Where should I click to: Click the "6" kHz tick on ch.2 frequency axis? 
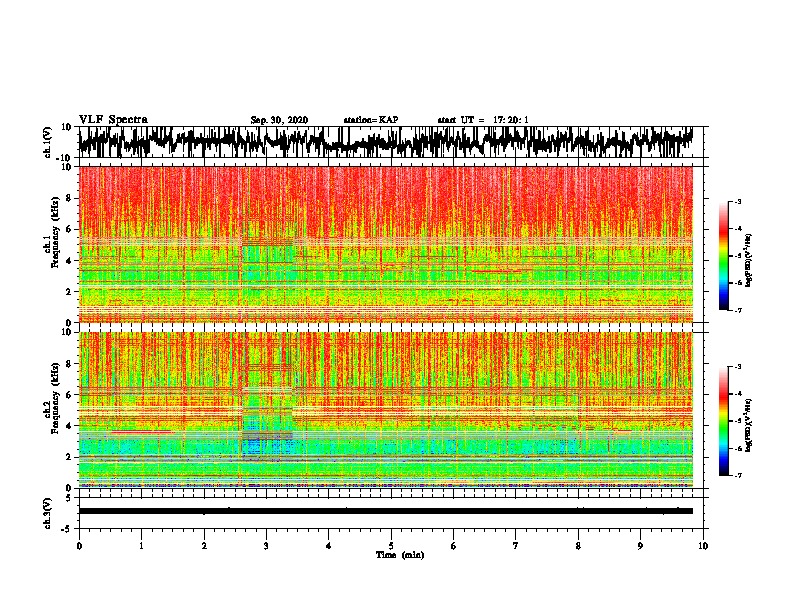coord(70,394)
